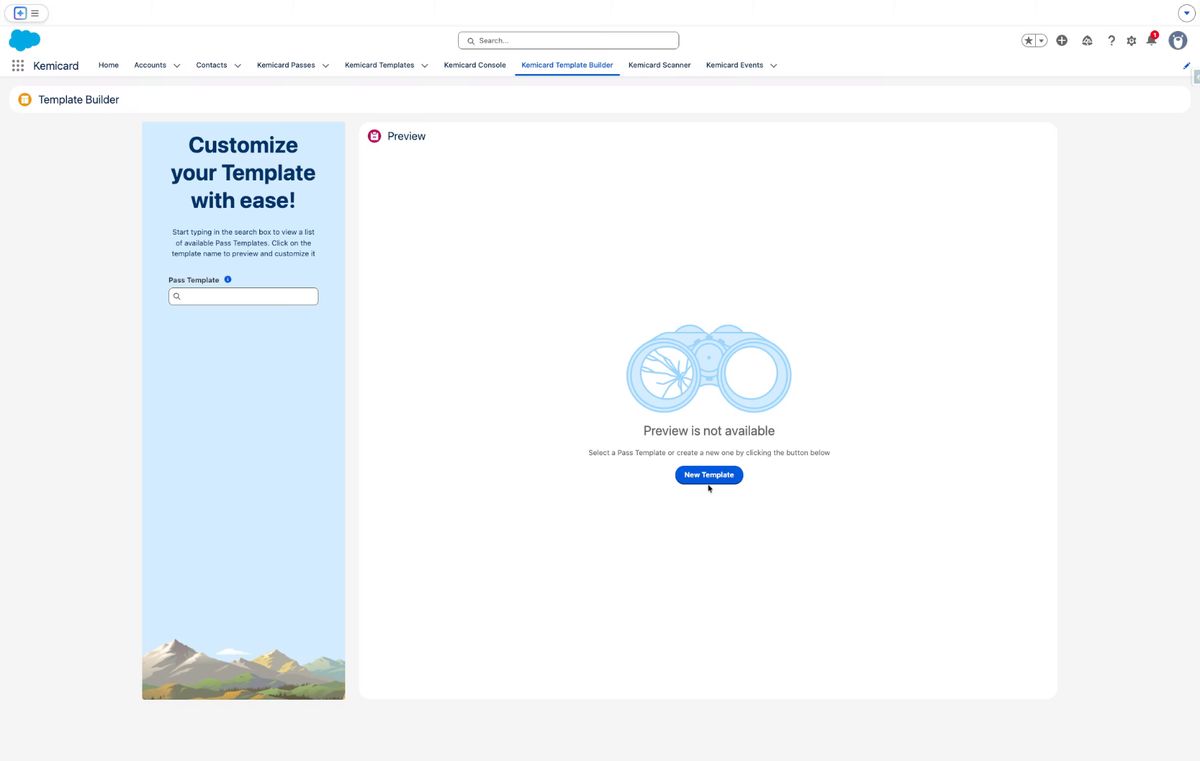The image size is (1200, 761).
Task: Open the favorites list dropdown arrow
Action: tap(1042, 41)
